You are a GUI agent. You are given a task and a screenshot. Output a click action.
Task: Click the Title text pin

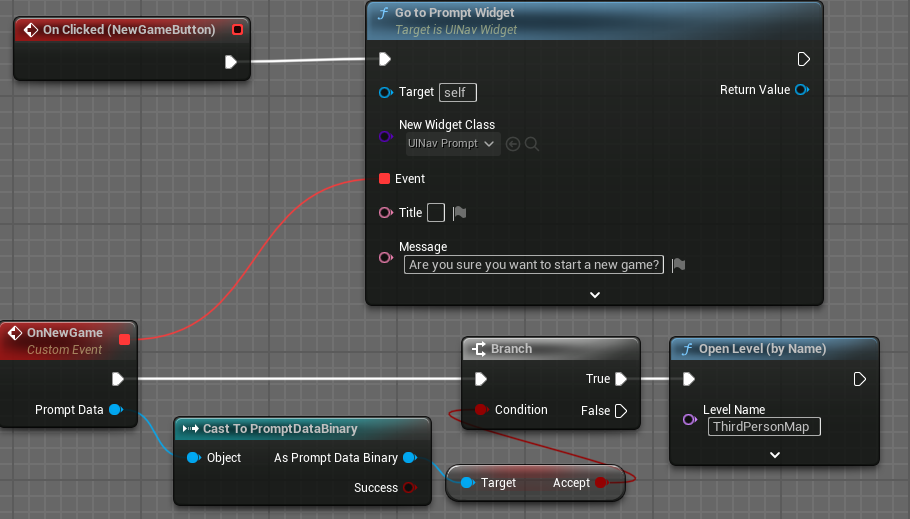pyautogui.click(x=385, y=212)
